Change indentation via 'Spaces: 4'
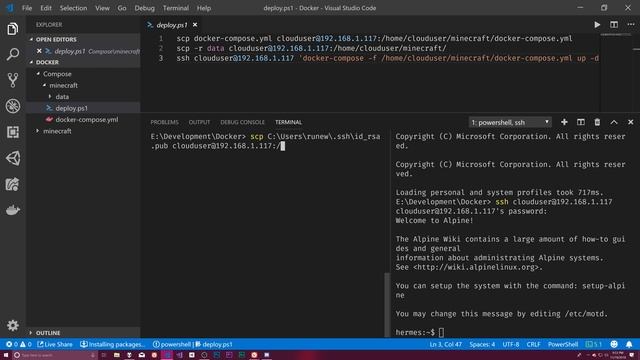This screenshot has width=640, height=360. point(482,344)
